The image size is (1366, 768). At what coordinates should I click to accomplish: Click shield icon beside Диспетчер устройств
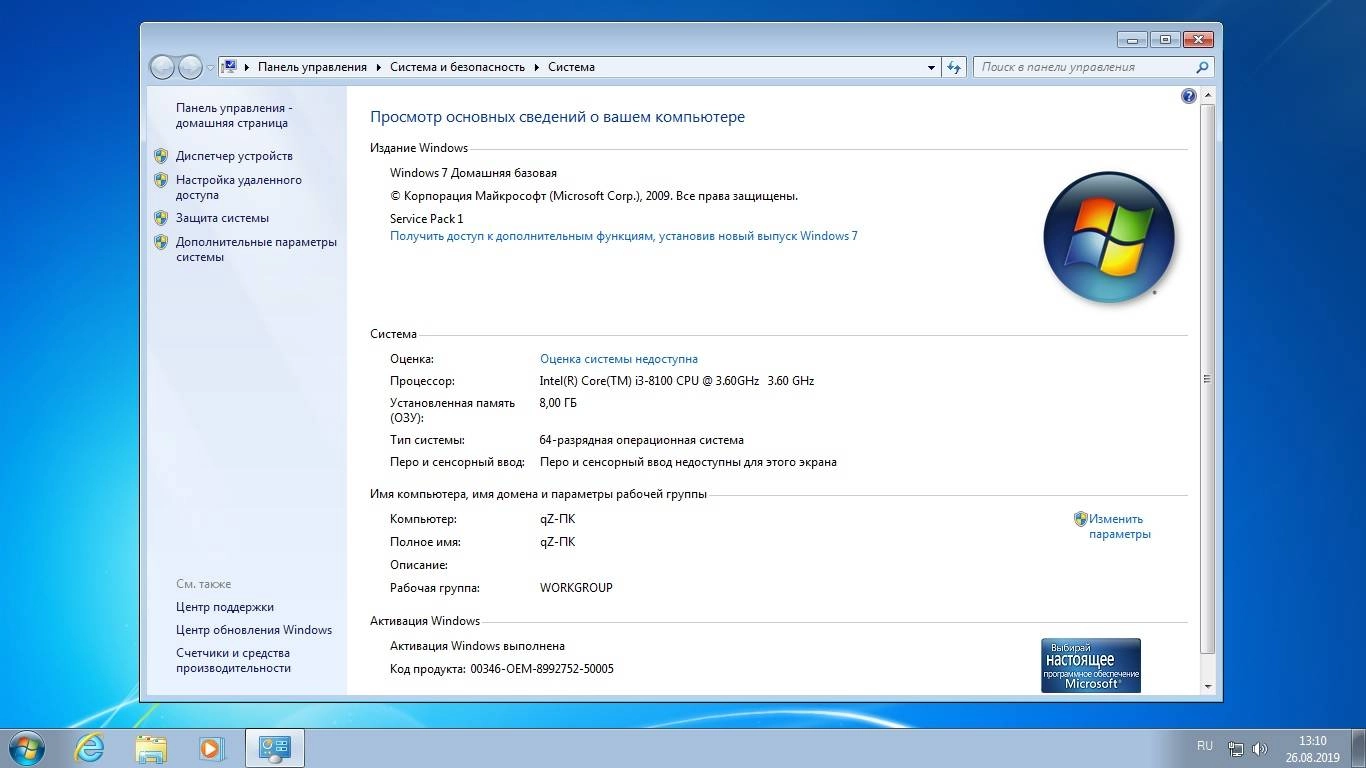[x=161, y=156]
